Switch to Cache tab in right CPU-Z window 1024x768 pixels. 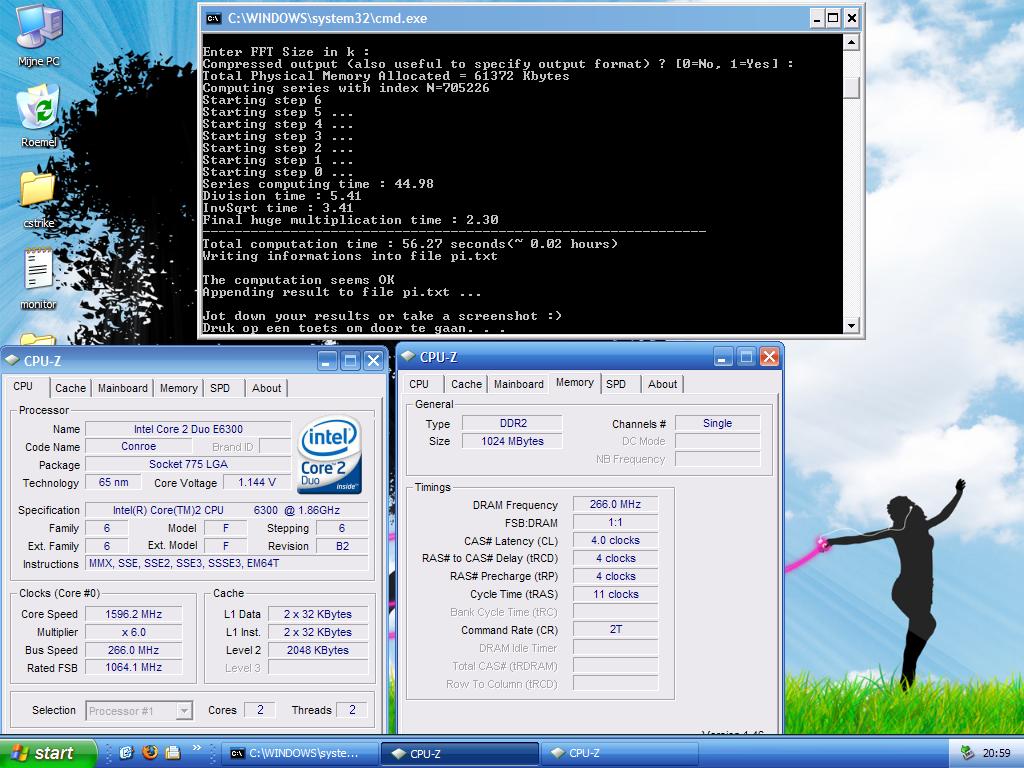point(466,384)
